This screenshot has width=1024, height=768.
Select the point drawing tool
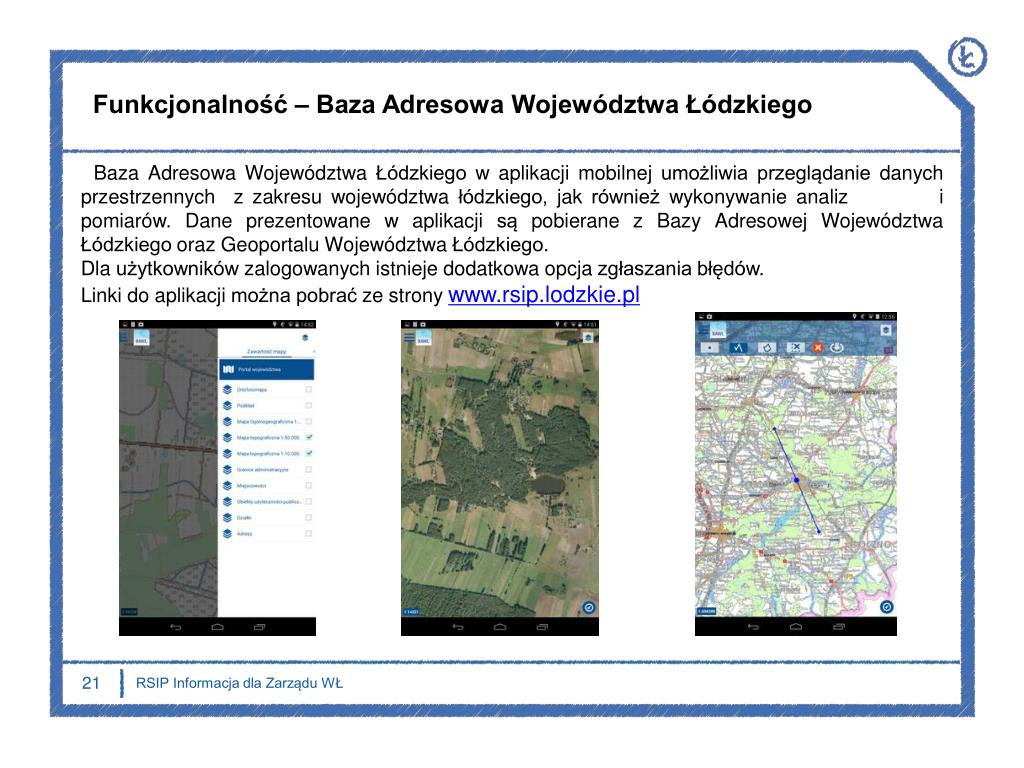pos(709,347)
